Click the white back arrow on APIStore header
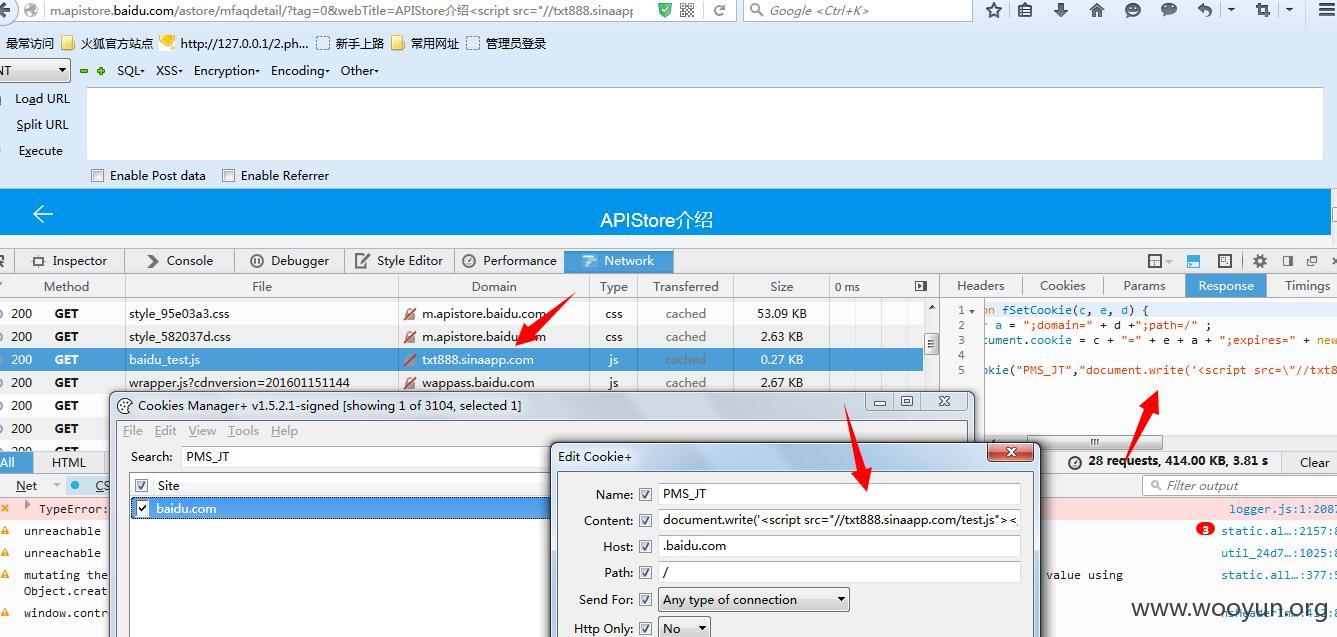The height and width of the screenshot is (637, 1337). pos(43,214)
